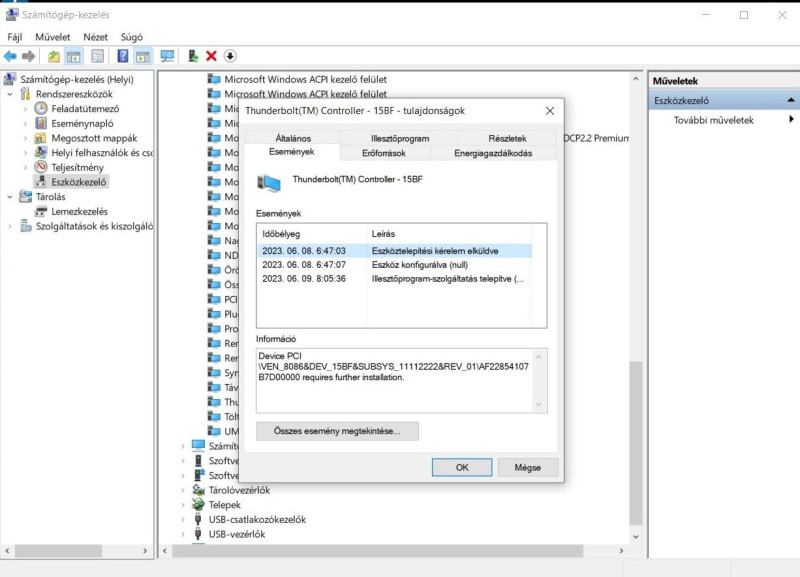The height and width of the screenshot is (577, 800).
Task: Click the USB-vezérlők category icon
Action: pos(198,534)
